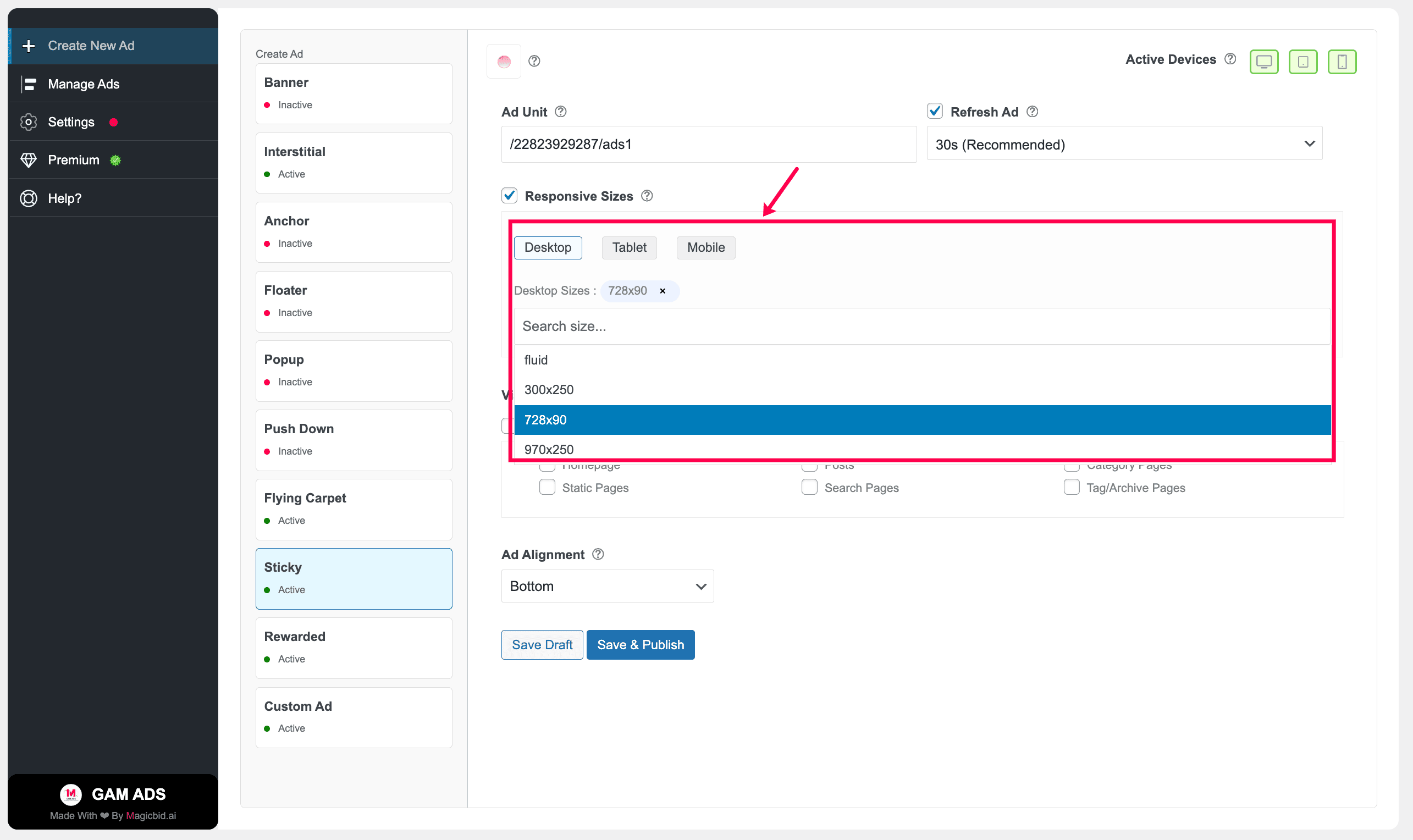Open Manage Ads in the sidebar
The image size is (1413, 840).
tap(113, 84)
